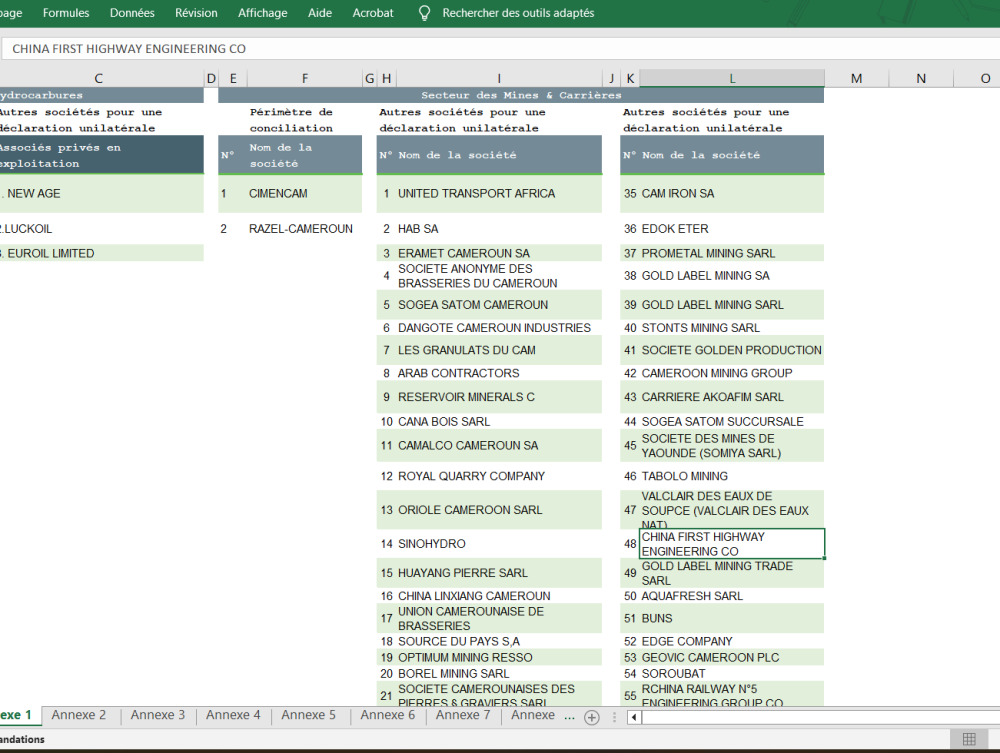
Task: Open the Révision ribbon tab
Action: click(196, 13)
